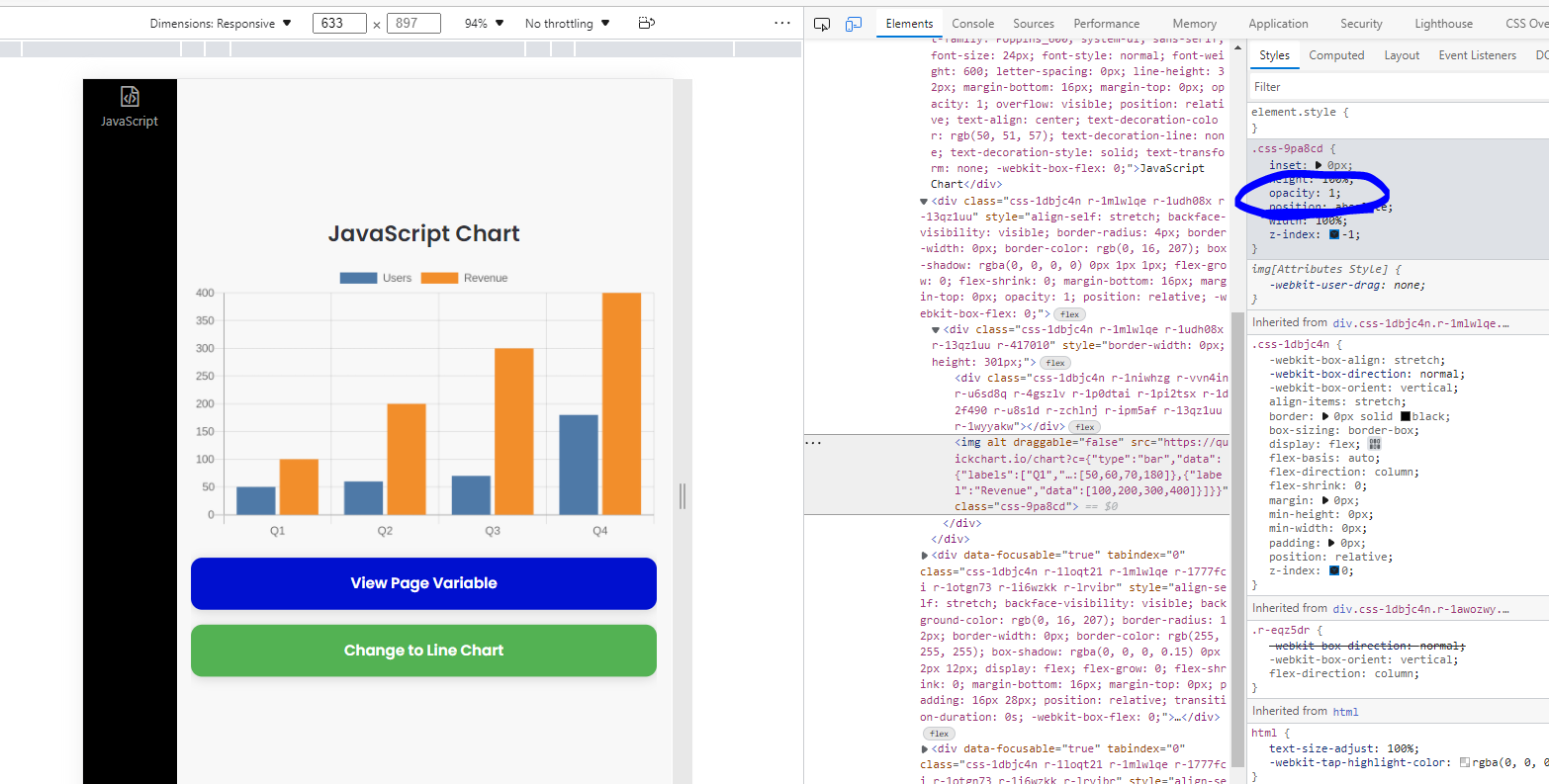Toggle the Revenue legend color box

[x=439, y=278]
